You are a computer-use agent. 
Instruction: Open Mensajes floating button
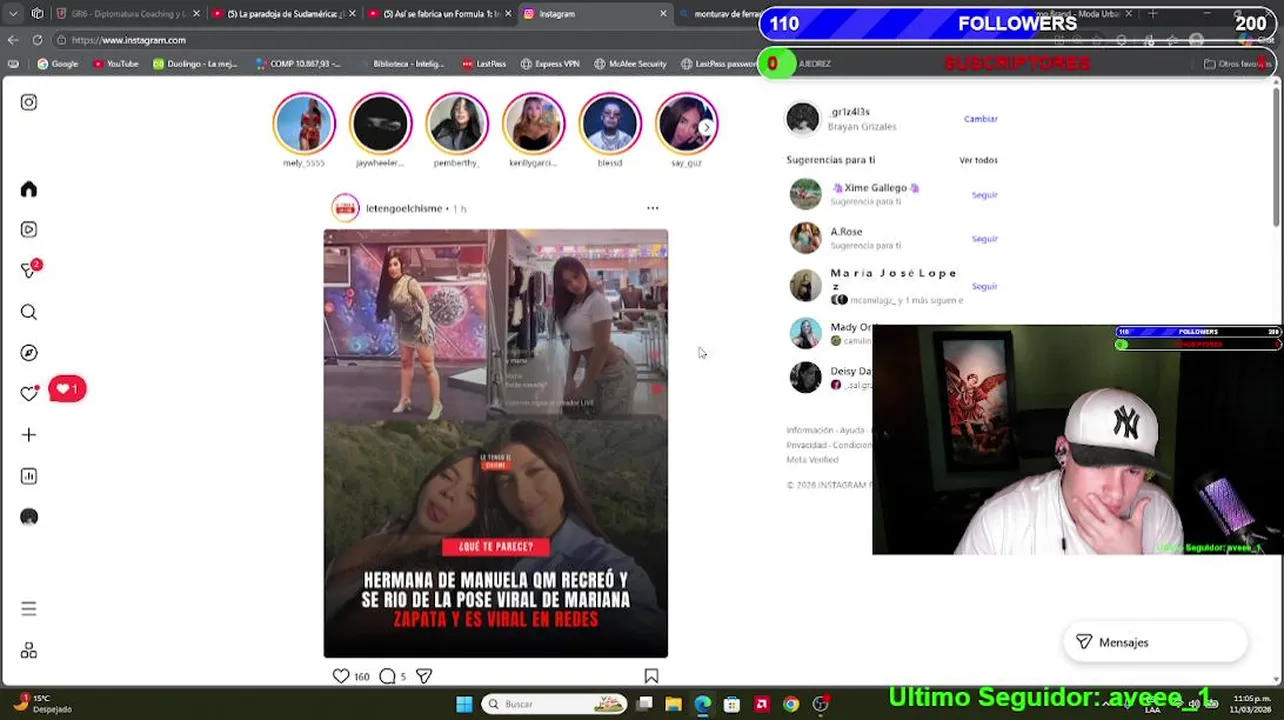[1155, 642]
